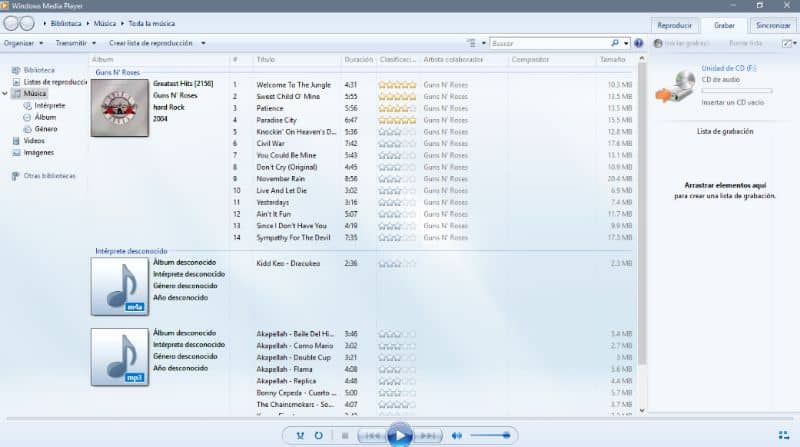Click the Stop playback button
Screen dimensions: 800x447
pos(345,435)
